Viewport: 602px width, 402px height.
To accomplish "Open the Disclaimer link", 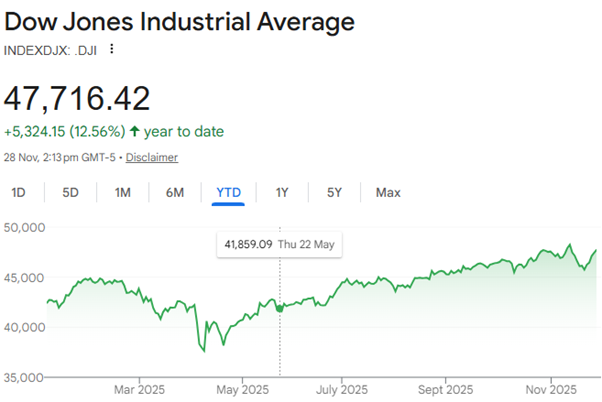I will coord(152,157).
